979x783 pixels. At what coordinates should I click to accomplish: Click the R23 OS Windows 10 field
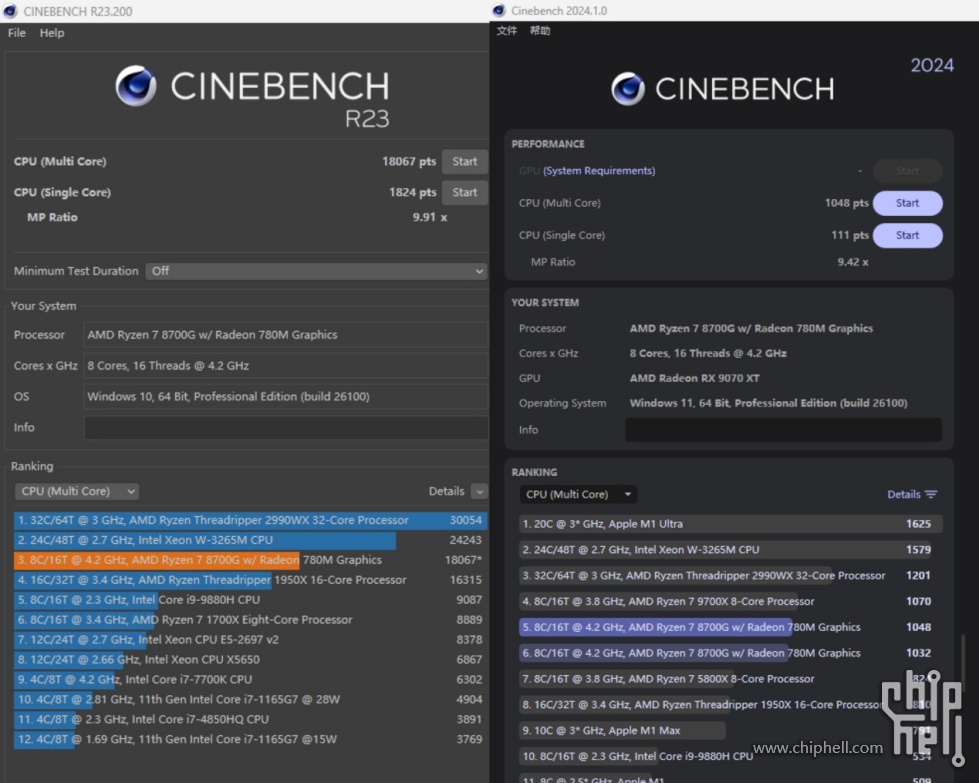click(x=286, y=396)
